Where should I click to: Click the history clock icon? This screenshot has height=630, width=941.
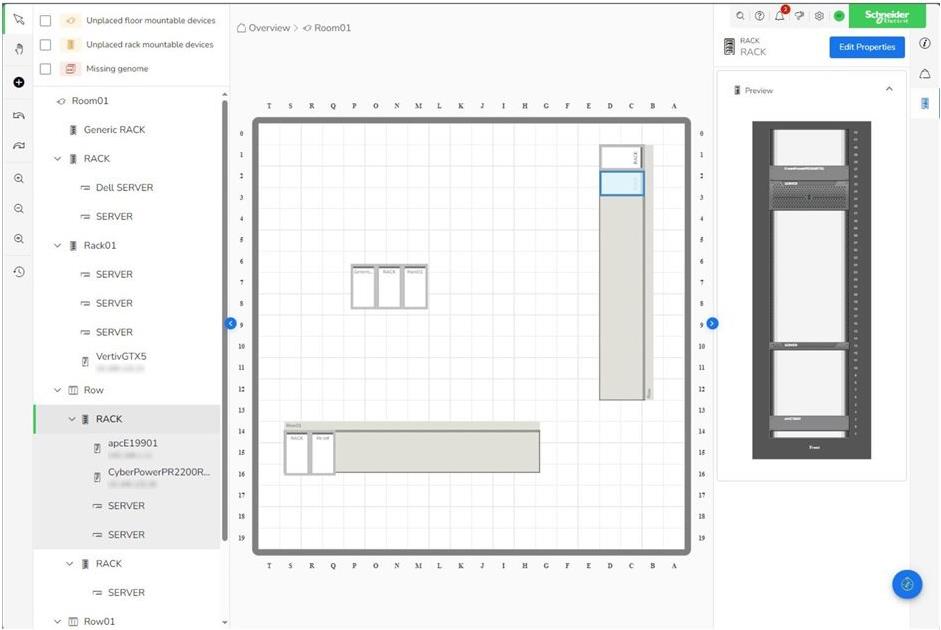pos(18,272)
